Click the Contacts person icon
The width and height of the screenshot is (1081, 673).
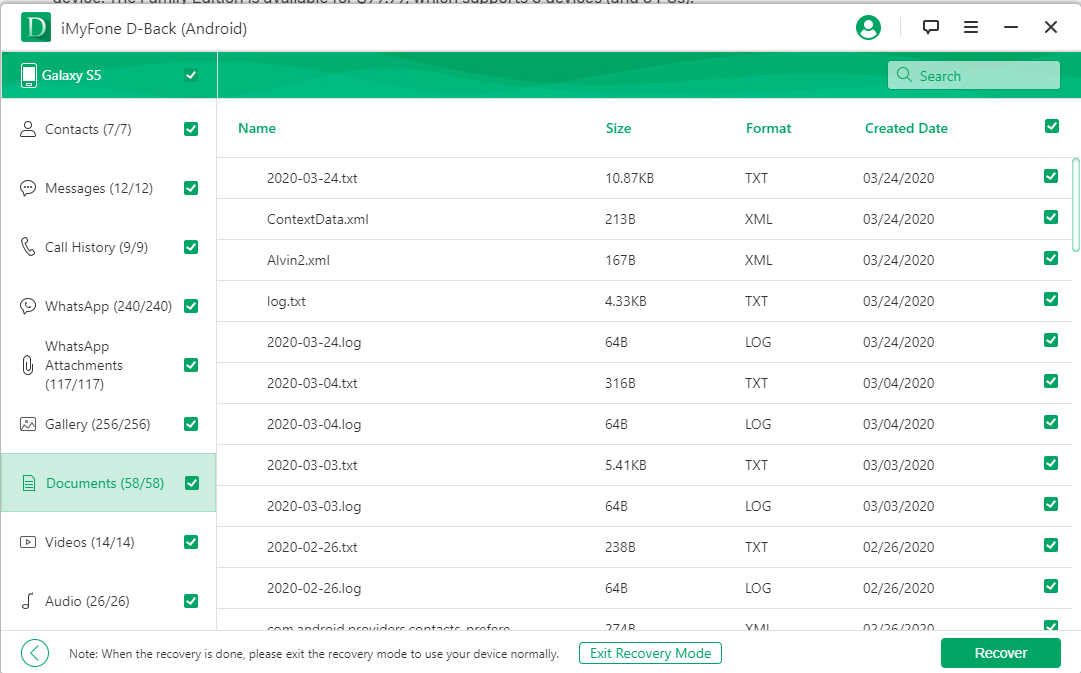[28, 129]
